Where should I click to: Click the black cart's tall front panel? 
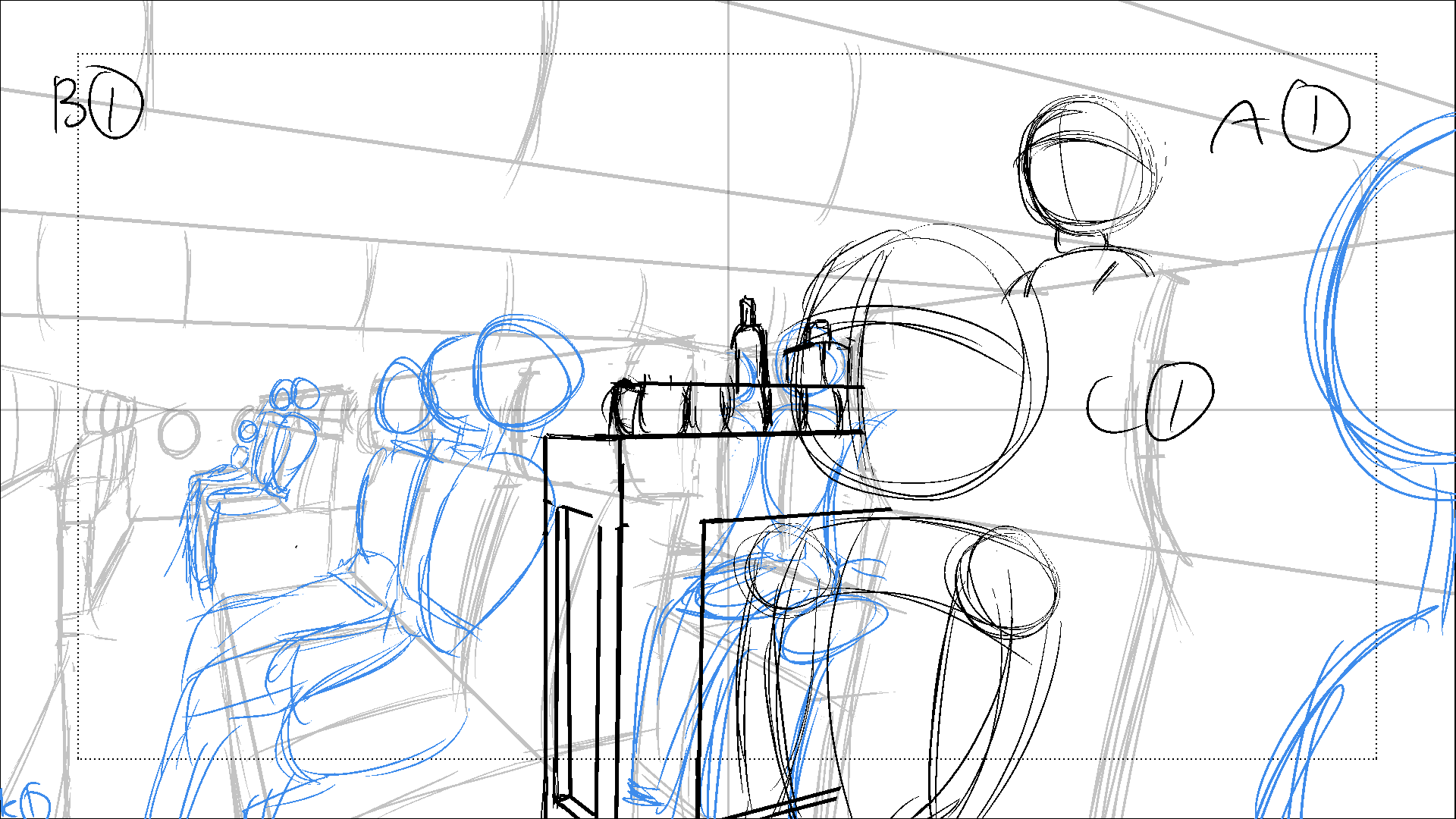[582, 629]
